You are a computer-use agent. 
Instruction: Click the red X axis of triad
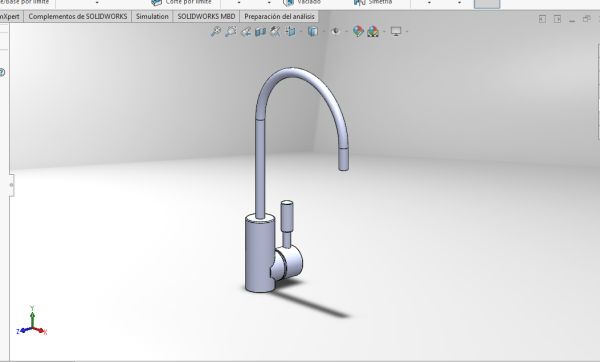pos(41,330)
